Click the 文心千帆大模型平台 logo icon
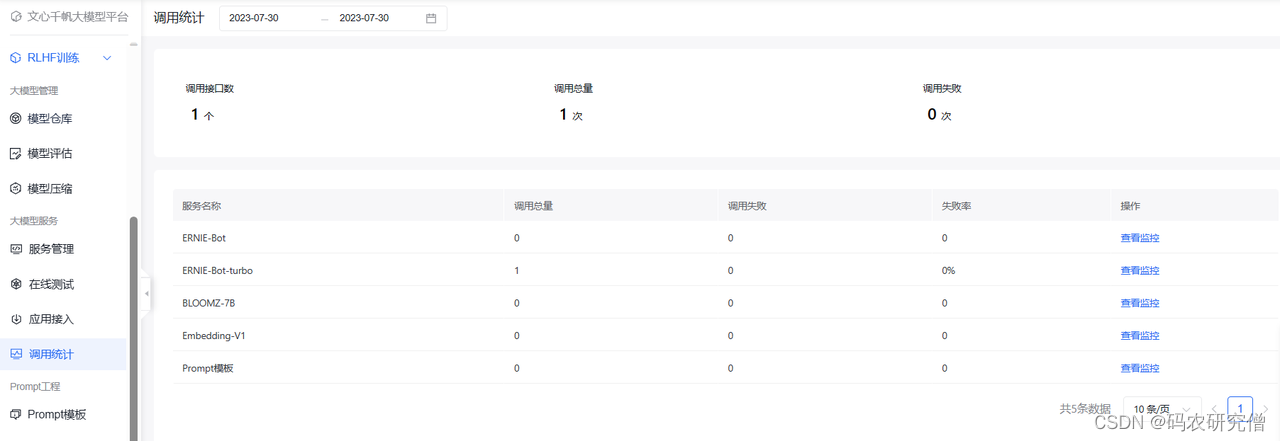The height and width of the screenshot is (441, 1280). point(15,17)
